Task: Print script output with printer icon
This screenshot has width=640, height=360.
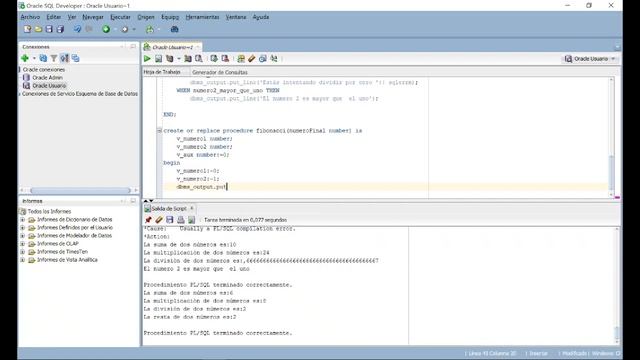Action: (180, 220)
